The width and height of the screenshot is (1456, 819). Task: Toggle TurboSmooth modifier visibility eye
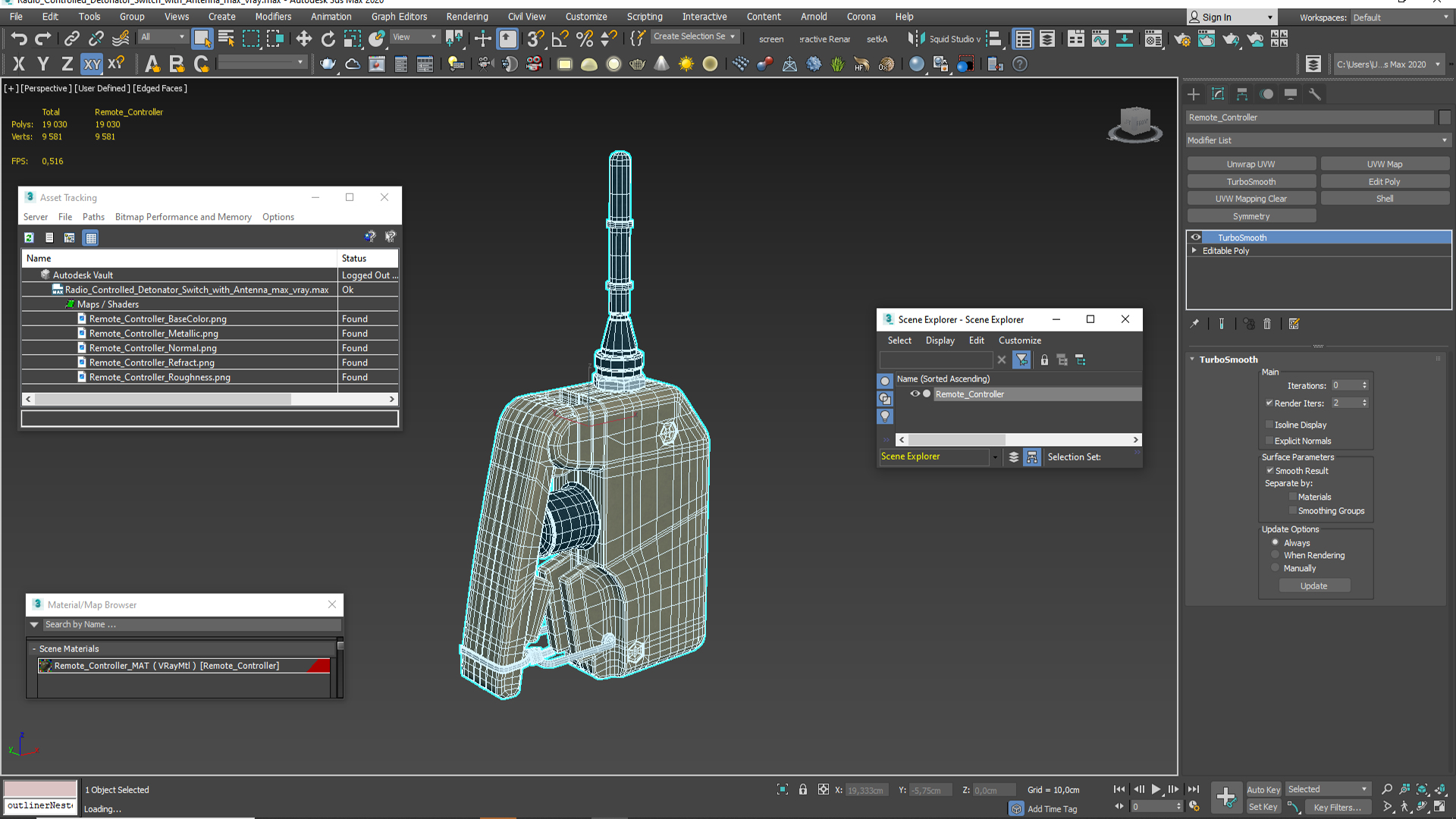(x=1196, y=237)
